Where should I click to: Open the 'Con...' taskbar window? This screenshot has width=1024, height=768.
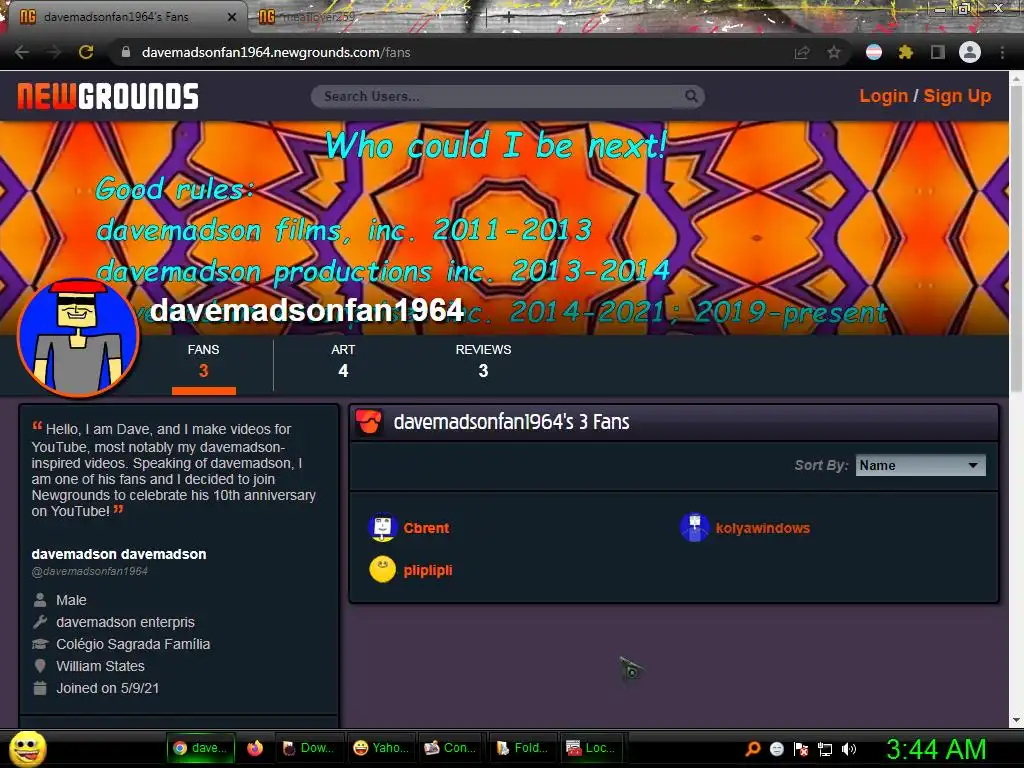point(450,748)
